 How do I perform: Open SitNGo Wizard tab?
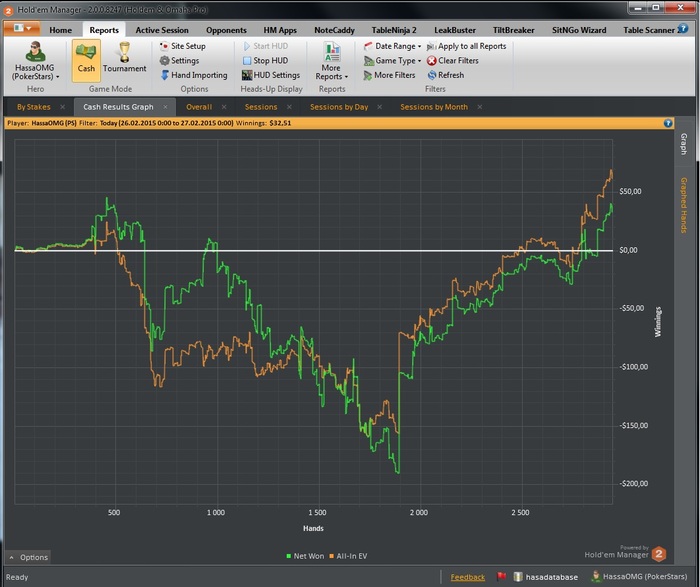[579, 30]
